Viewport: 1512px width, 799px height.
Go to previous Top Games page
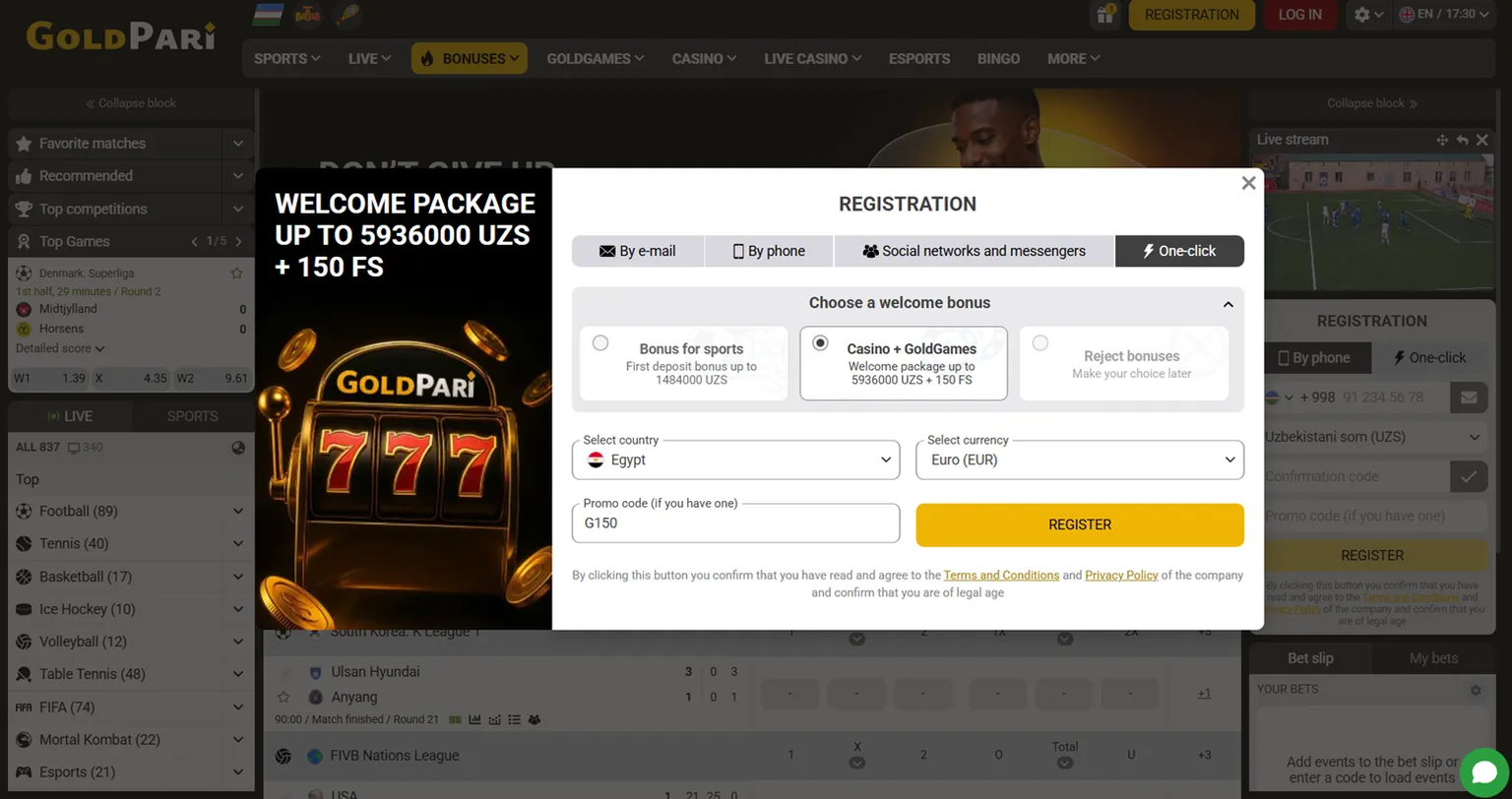pyautogui.click(x=194, y=242)
